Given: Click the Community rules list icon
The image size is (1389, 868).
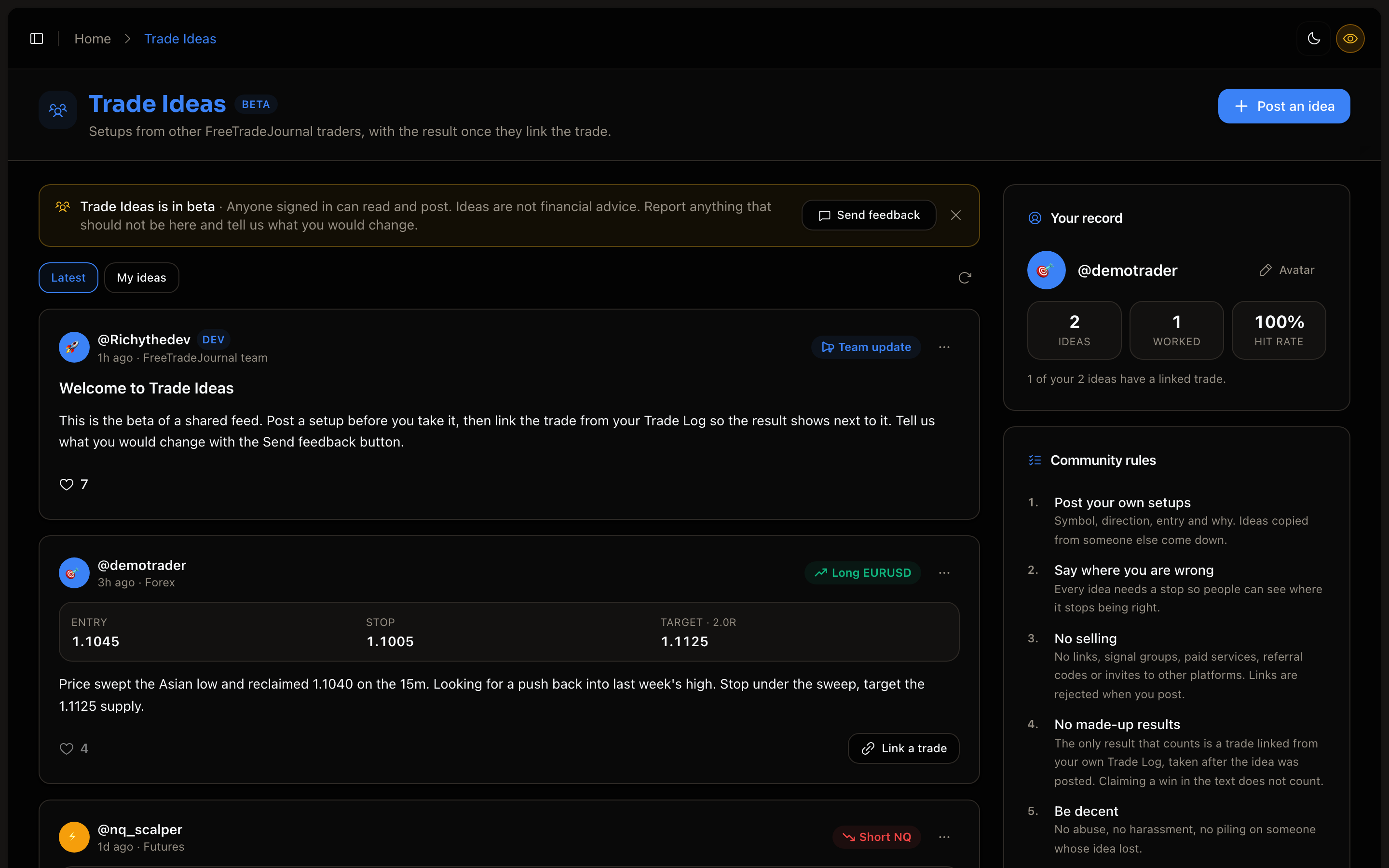Looking at the screenshot, I should 1035,461.
